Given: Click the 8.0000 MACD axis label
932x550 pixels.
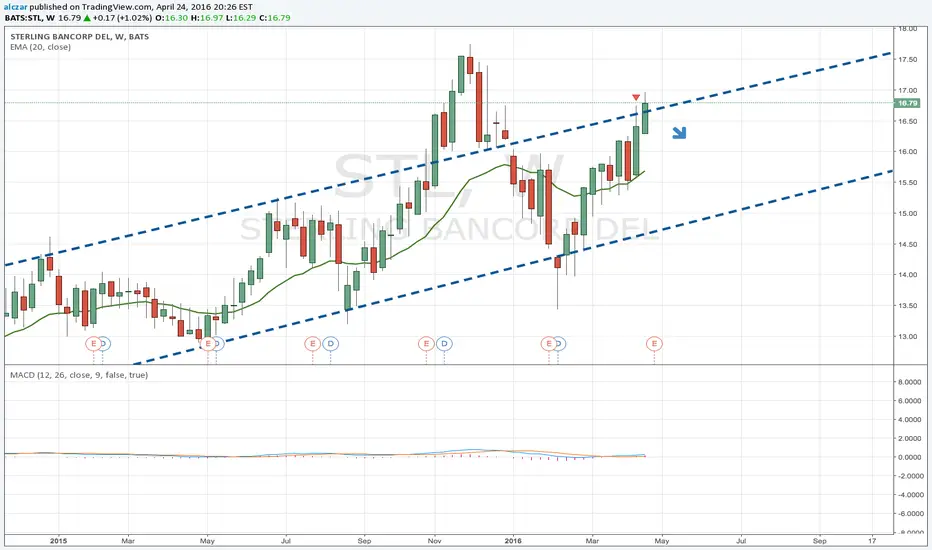Looking at the screenshot, I should (x=909, y=382).
